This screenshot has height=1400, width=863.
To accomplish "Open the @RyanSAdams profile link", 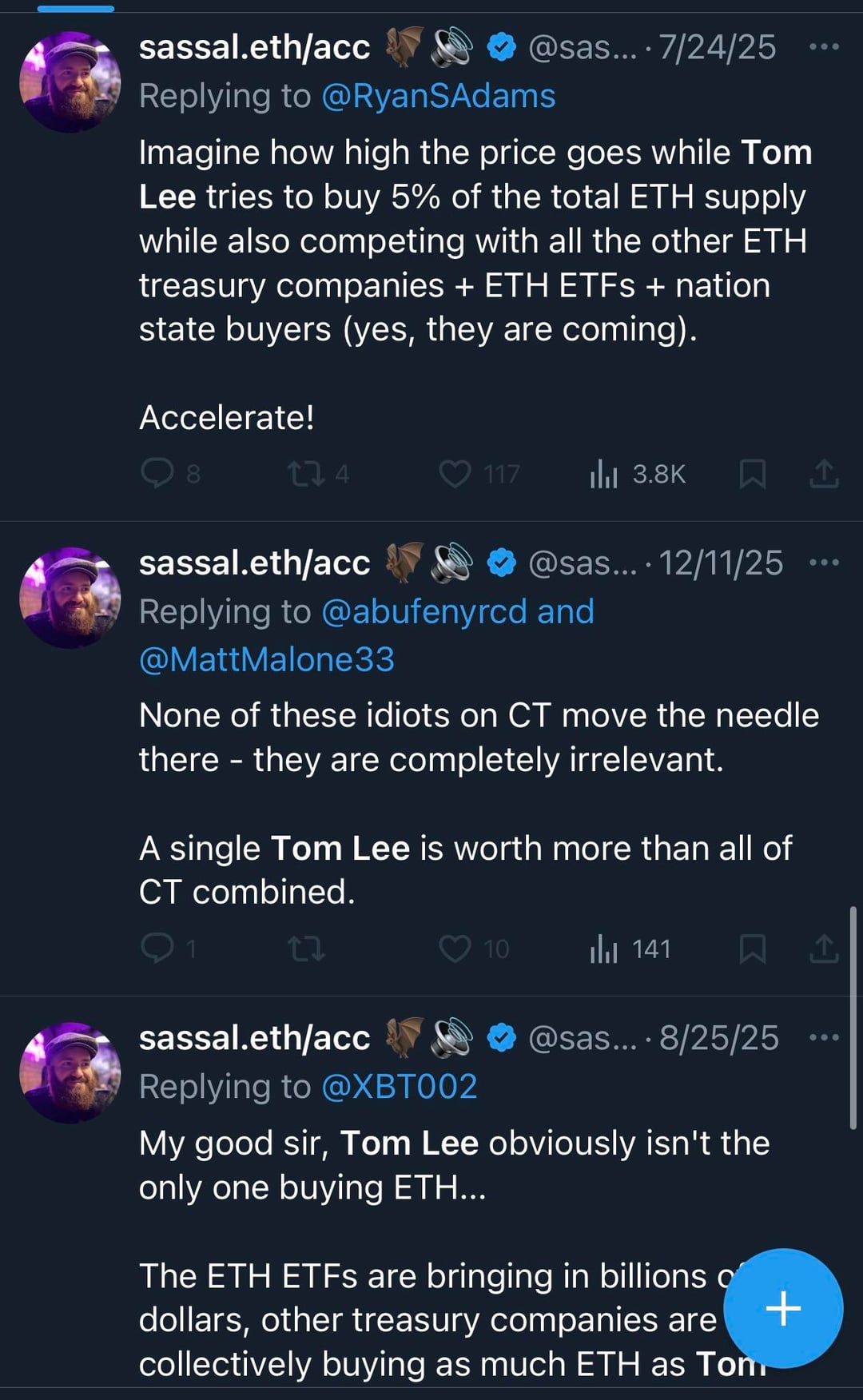I will (438, 96).
